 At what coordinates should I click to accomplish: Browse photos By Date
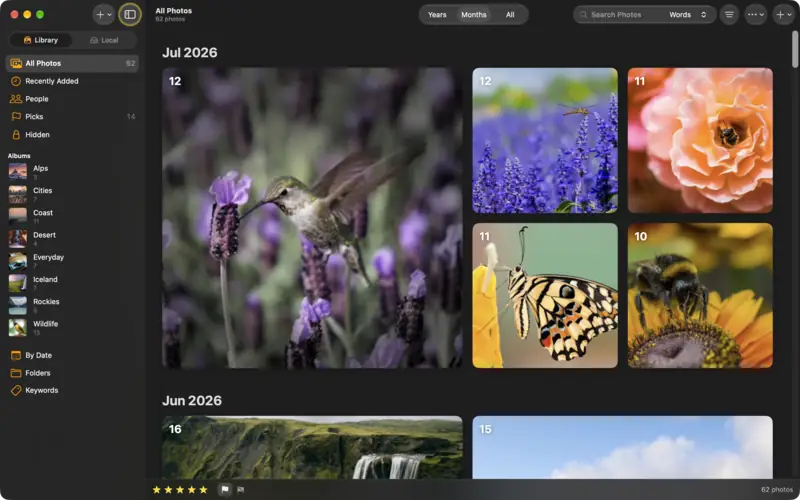point(72,355)
